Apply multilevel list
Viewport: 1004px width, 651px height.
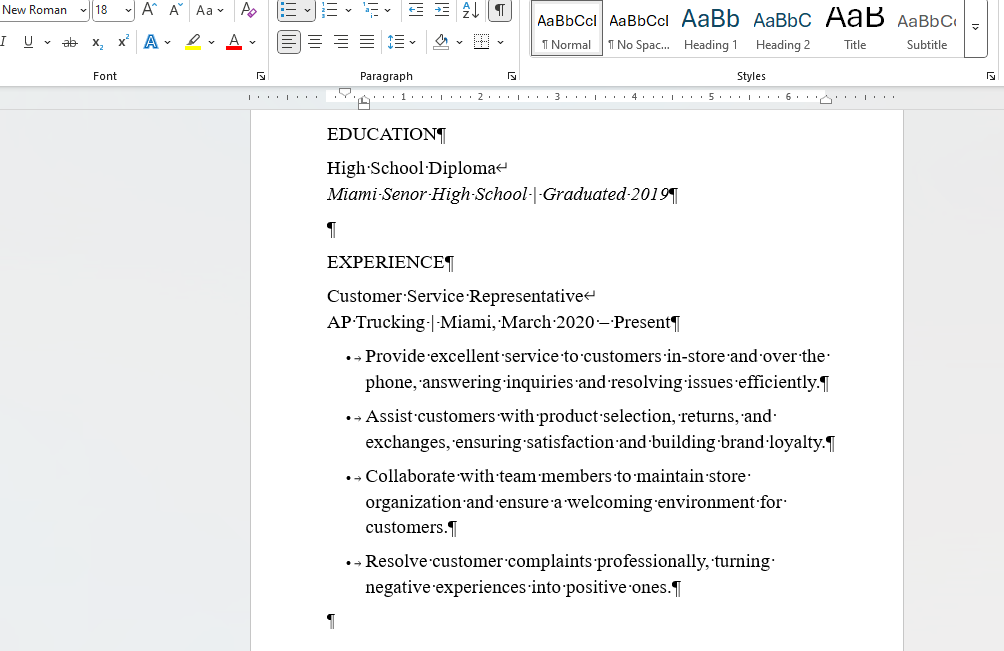coord(370,10)
